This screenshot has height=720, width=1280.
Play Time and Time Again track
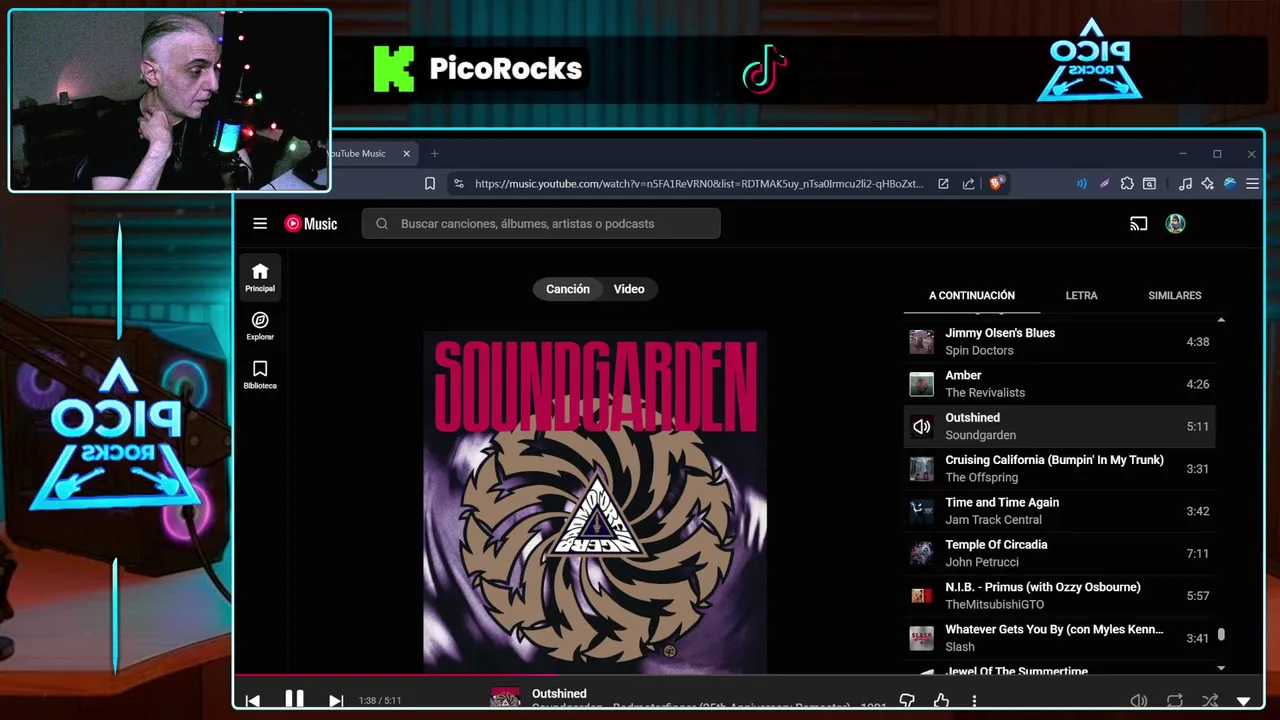pos(1060,511)
